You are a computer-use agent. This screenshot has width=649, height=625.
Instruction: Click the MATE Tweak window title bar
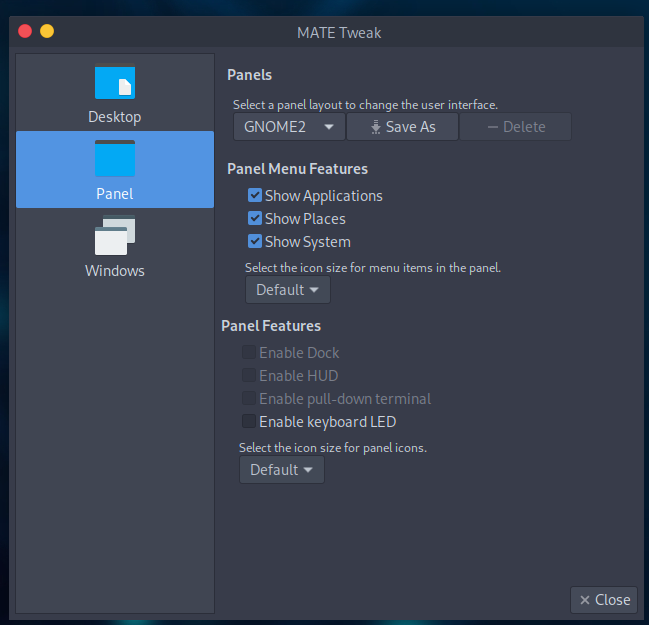pyautogui.click(x=338, y=32)
